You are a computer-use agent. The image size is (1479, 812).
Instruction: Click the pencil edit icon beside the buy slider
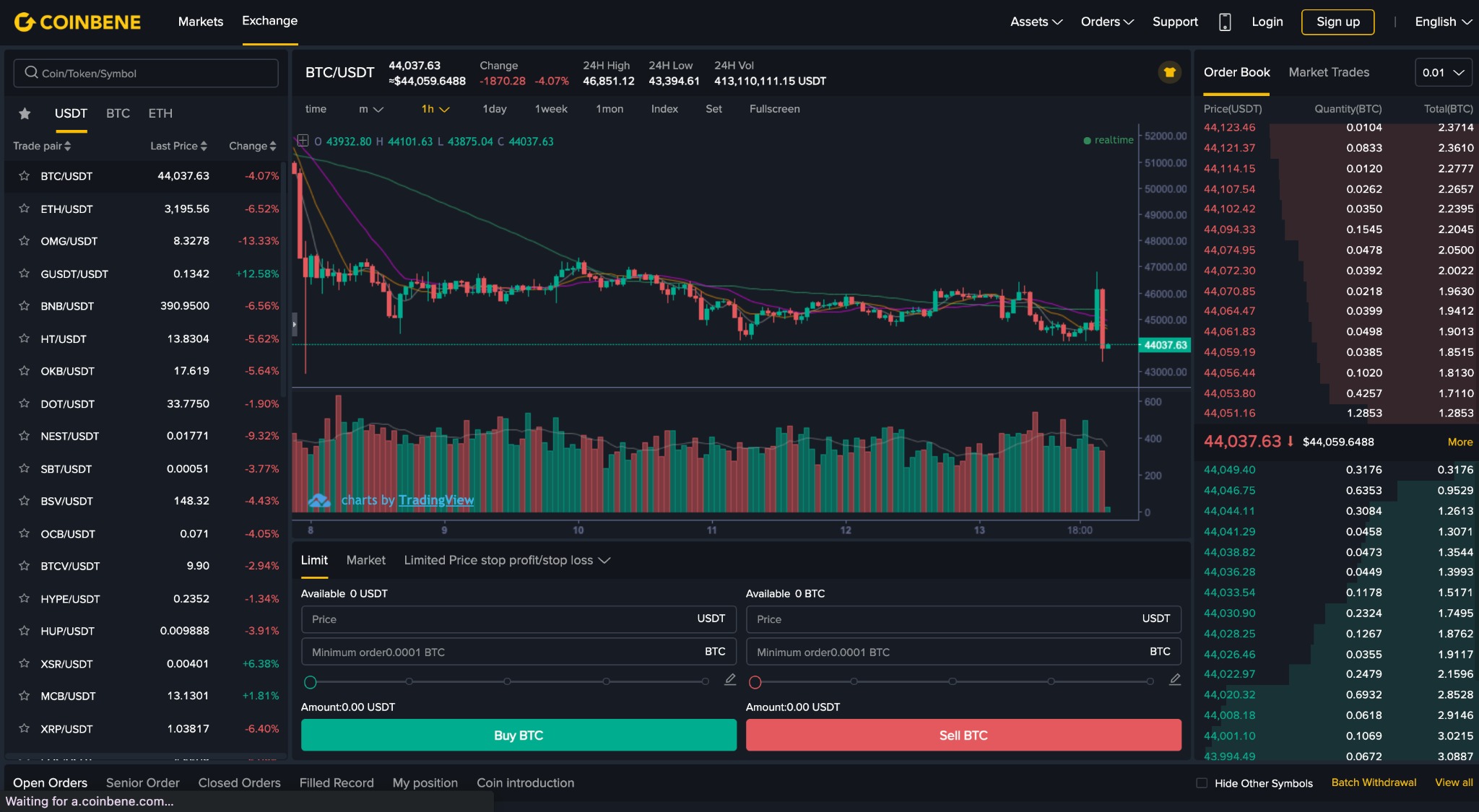[x=729, y=679]
